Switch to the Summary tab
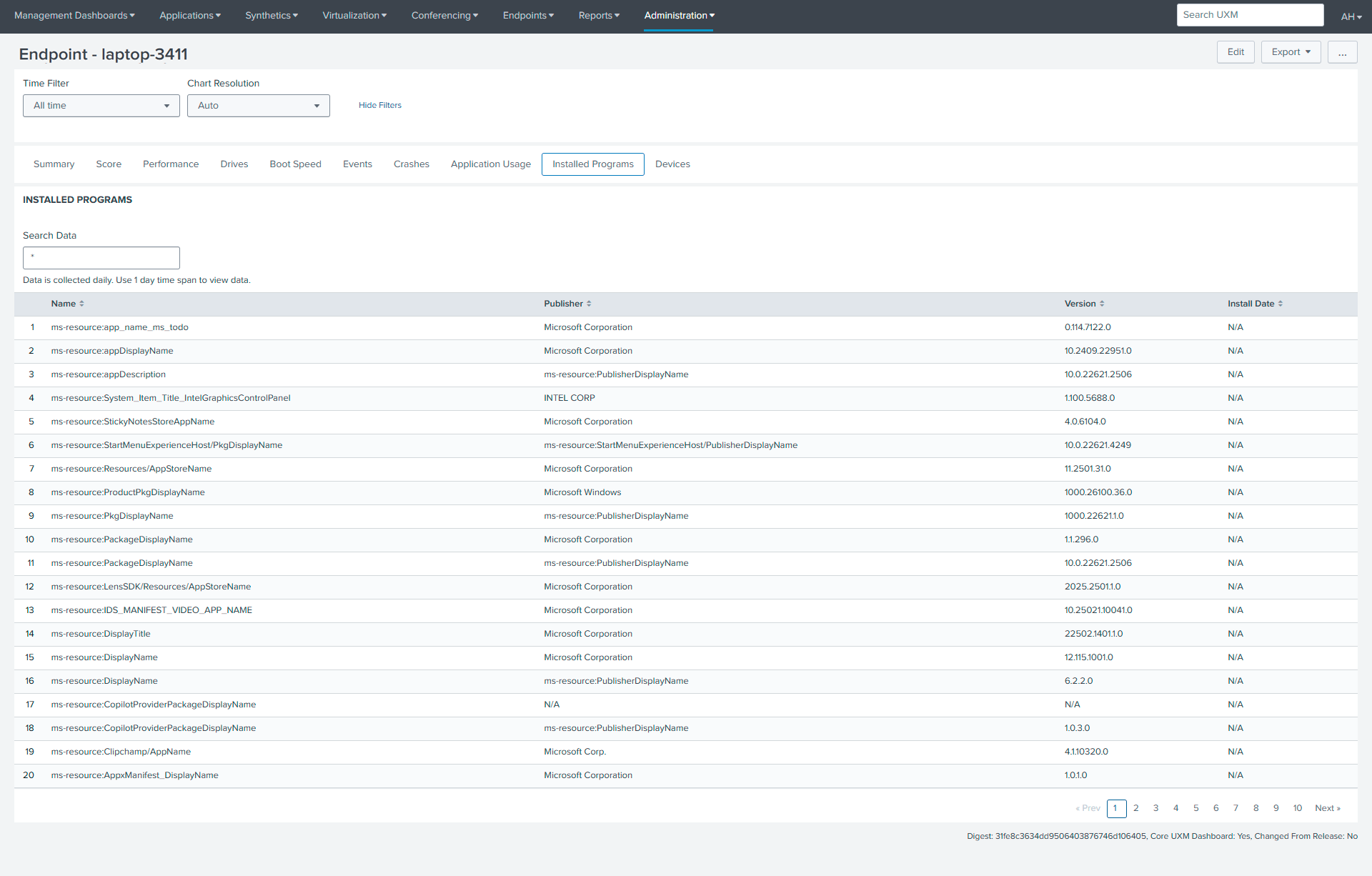 [54, 164]
